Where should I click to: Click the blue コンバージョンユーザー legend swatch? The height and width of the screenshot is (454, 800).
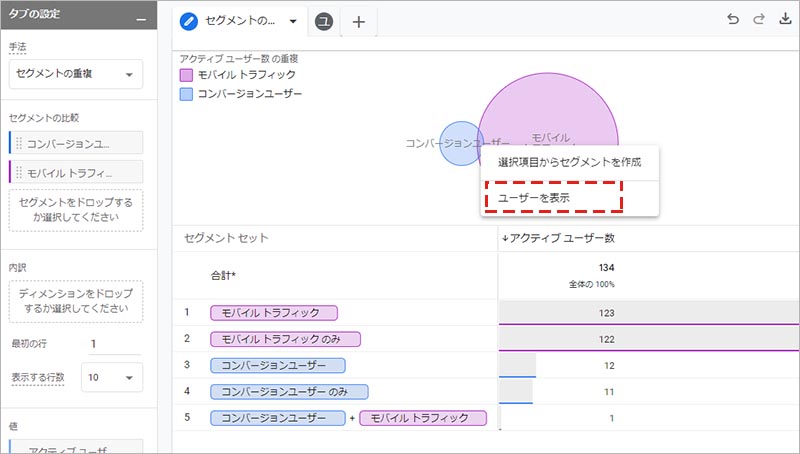click(186, 94)
